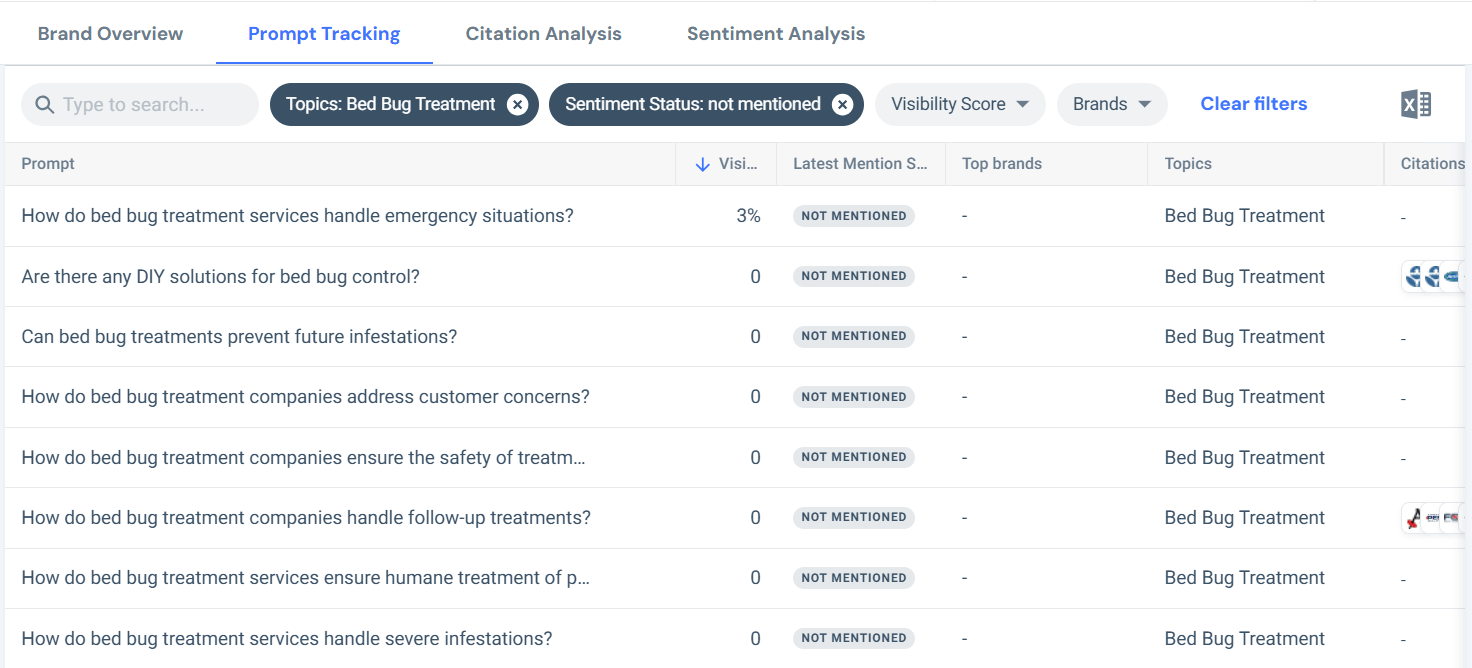Click the search magnifier icon
The image size is (1472, 668).
(44, 105)
